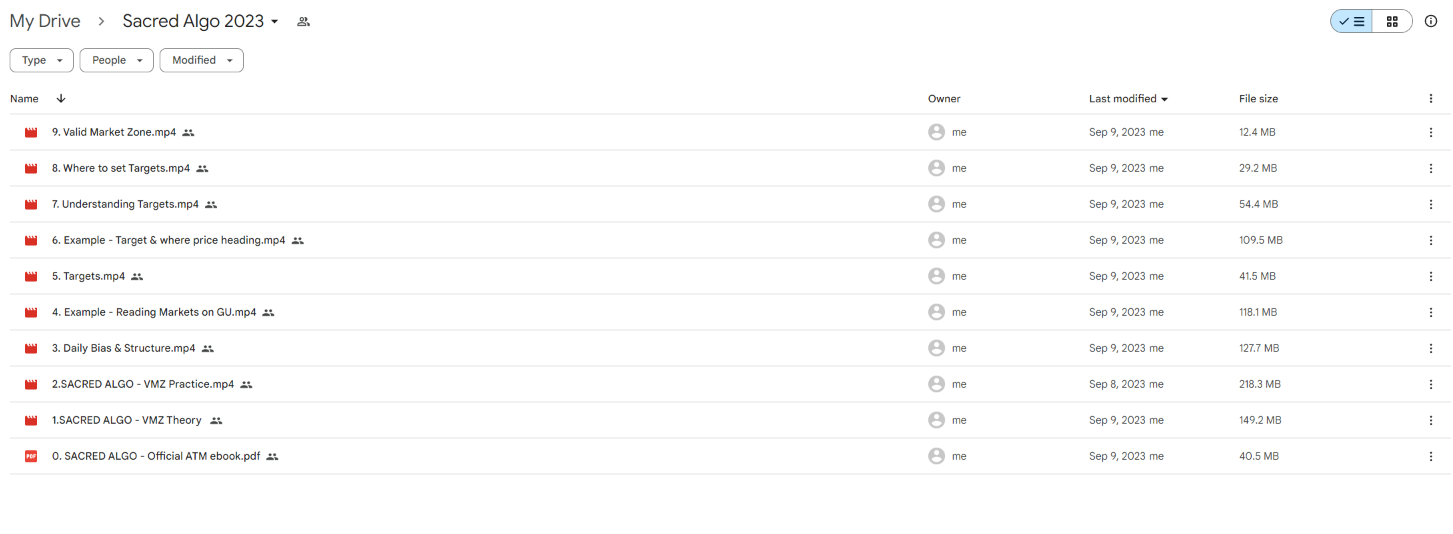Open more actions for Valid Market Zone.mp4
The image size is (1453, 534).
pos(1431,132)
